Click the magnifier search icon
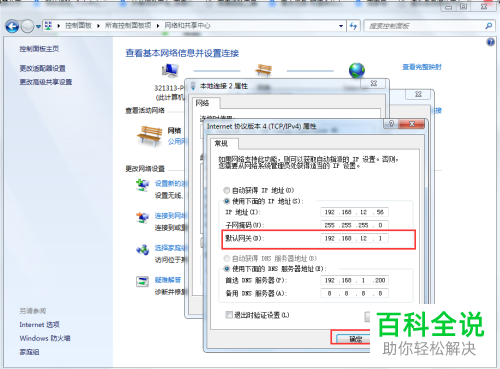This screenshot has width=500, height=369. pyautogui.click(x=489, y=26)
